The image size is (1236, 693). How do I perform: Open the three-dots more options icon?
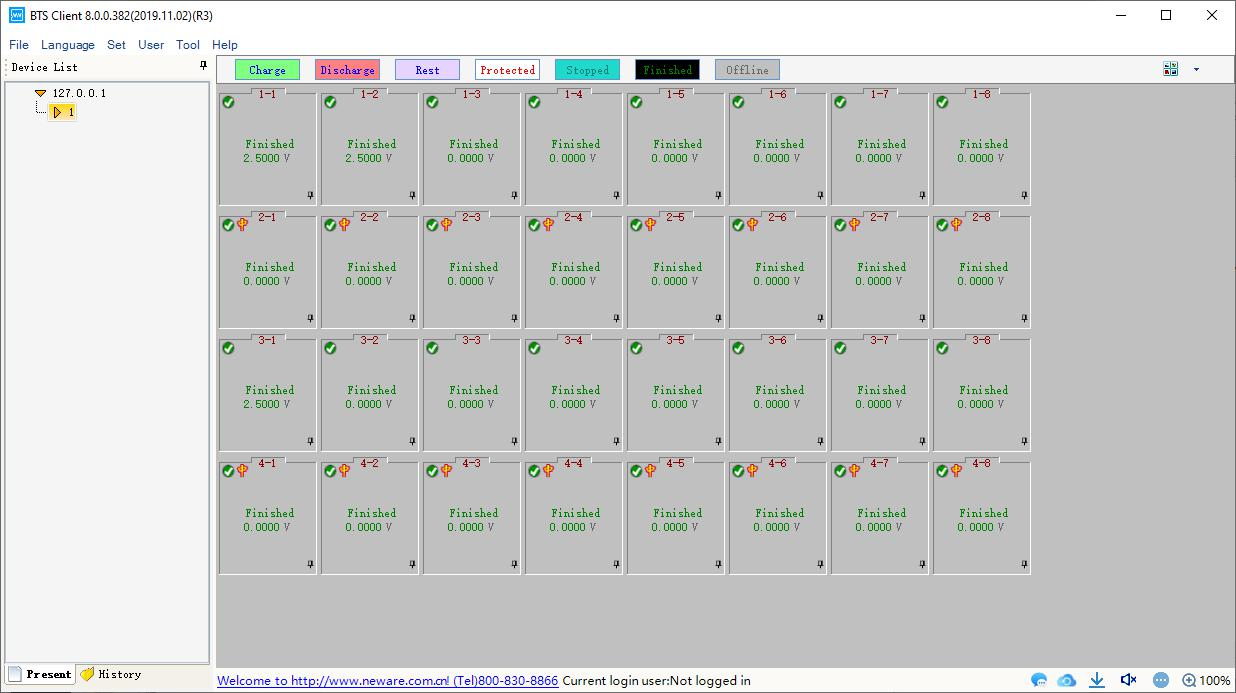click(1161, 681)
